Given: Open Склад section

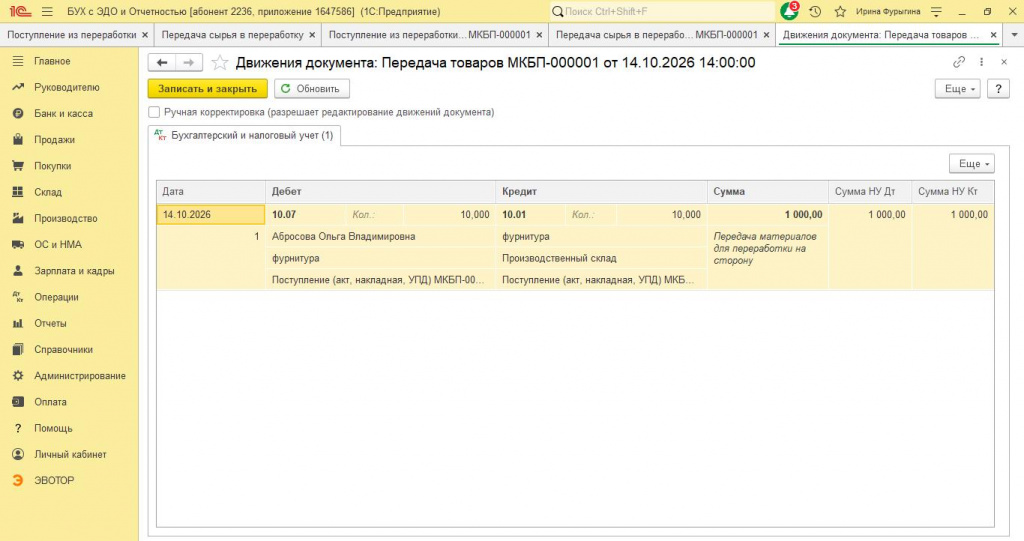Looking at the screenshot, I should point(48,192).
